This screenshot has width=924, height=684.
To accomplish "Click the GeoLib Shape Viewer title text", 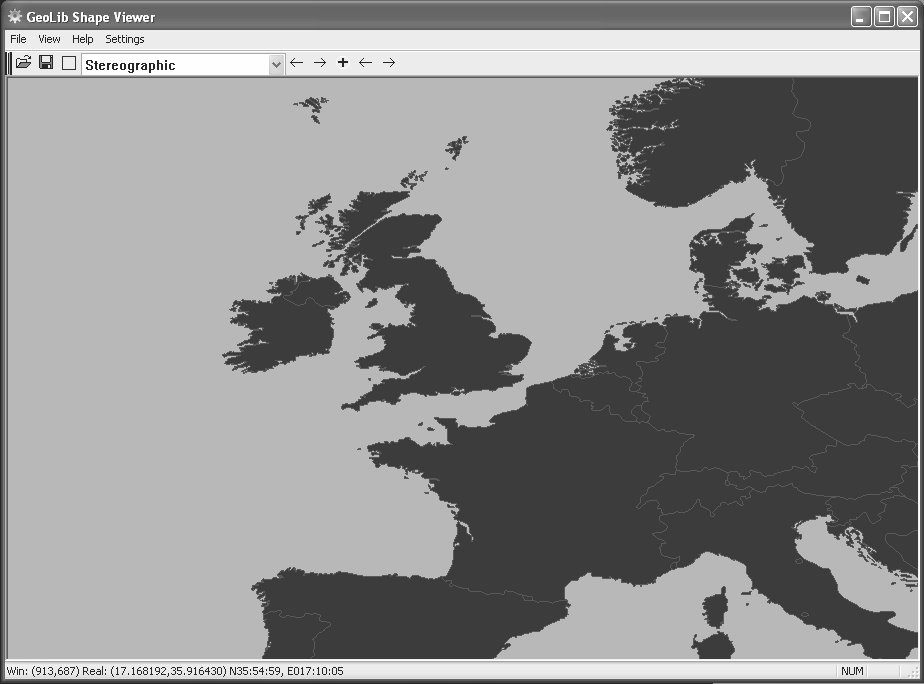I will [x=91, y=17].
